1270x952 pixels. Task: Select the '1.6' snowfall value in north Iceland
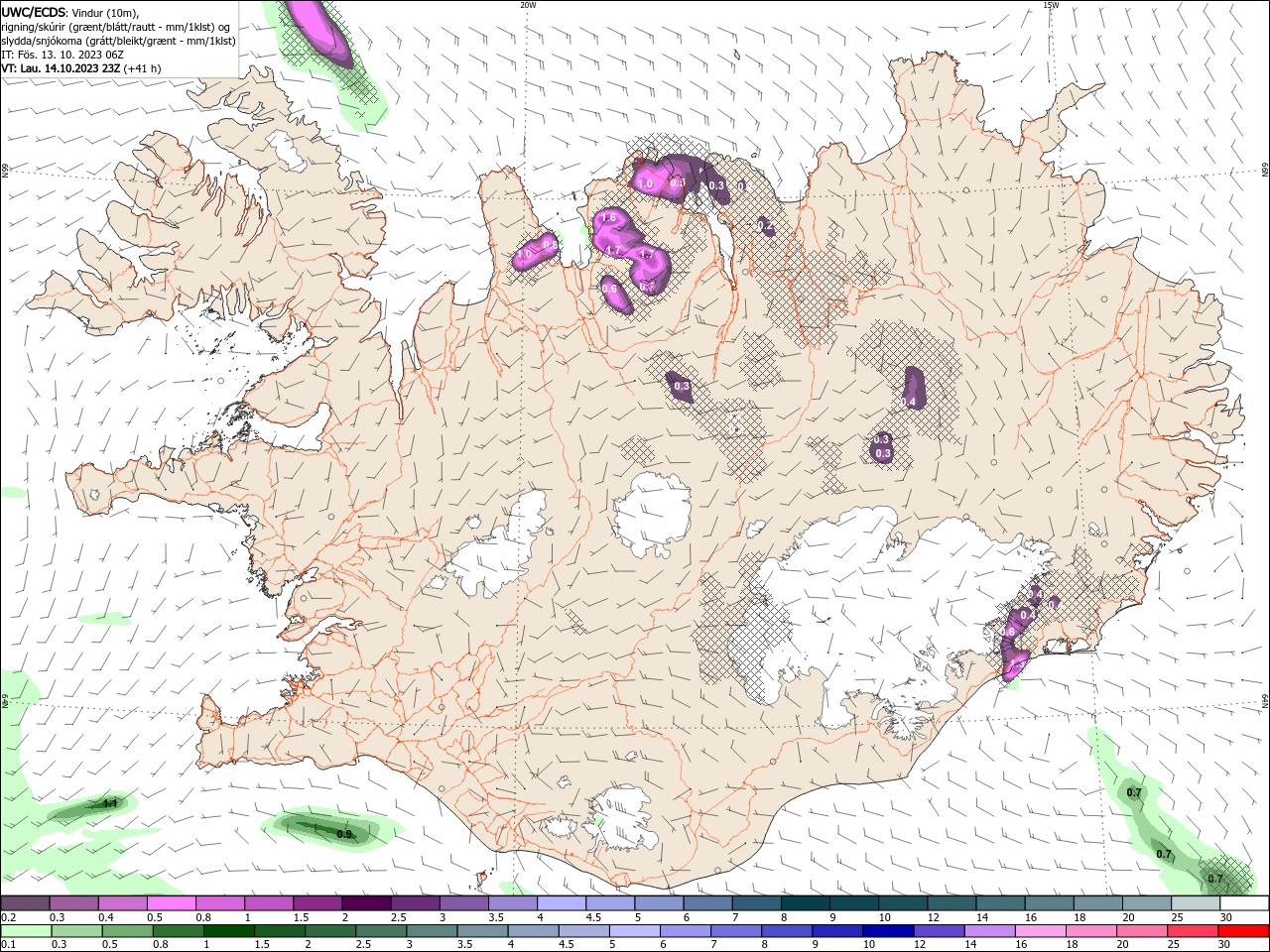point(609,217)
